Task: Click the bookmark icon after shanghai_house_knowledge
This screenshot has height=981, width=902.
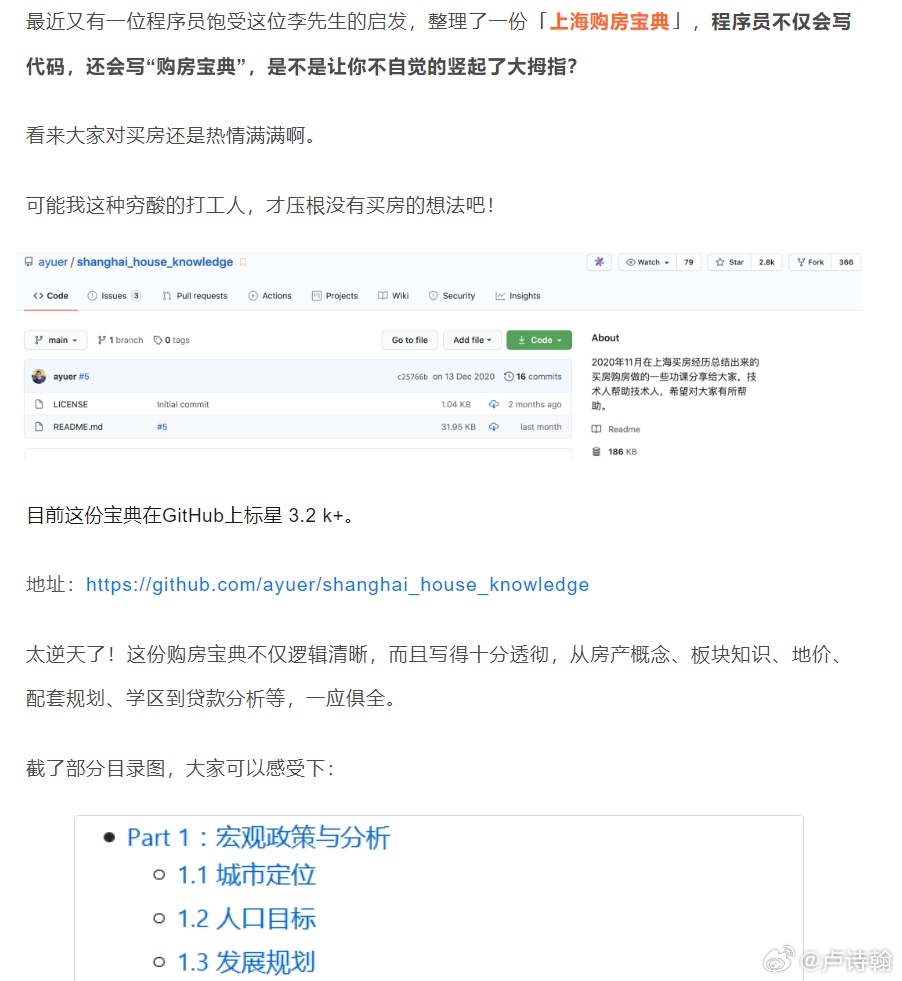Action: [243, 262]
